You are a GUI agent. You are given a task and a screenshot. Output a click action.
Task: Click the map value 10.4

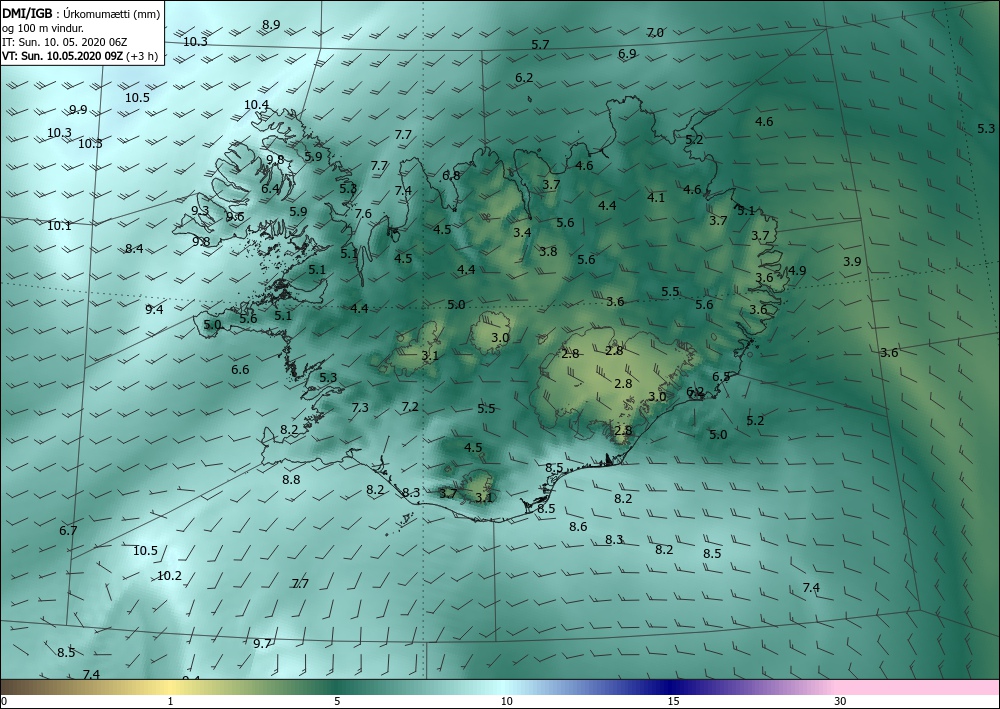pos(256,105)
